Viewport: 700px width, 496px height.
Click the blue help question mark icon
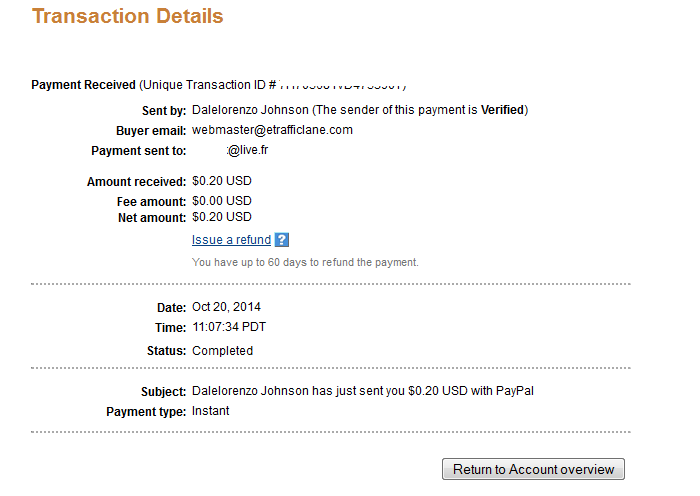(x=282, y=240)
